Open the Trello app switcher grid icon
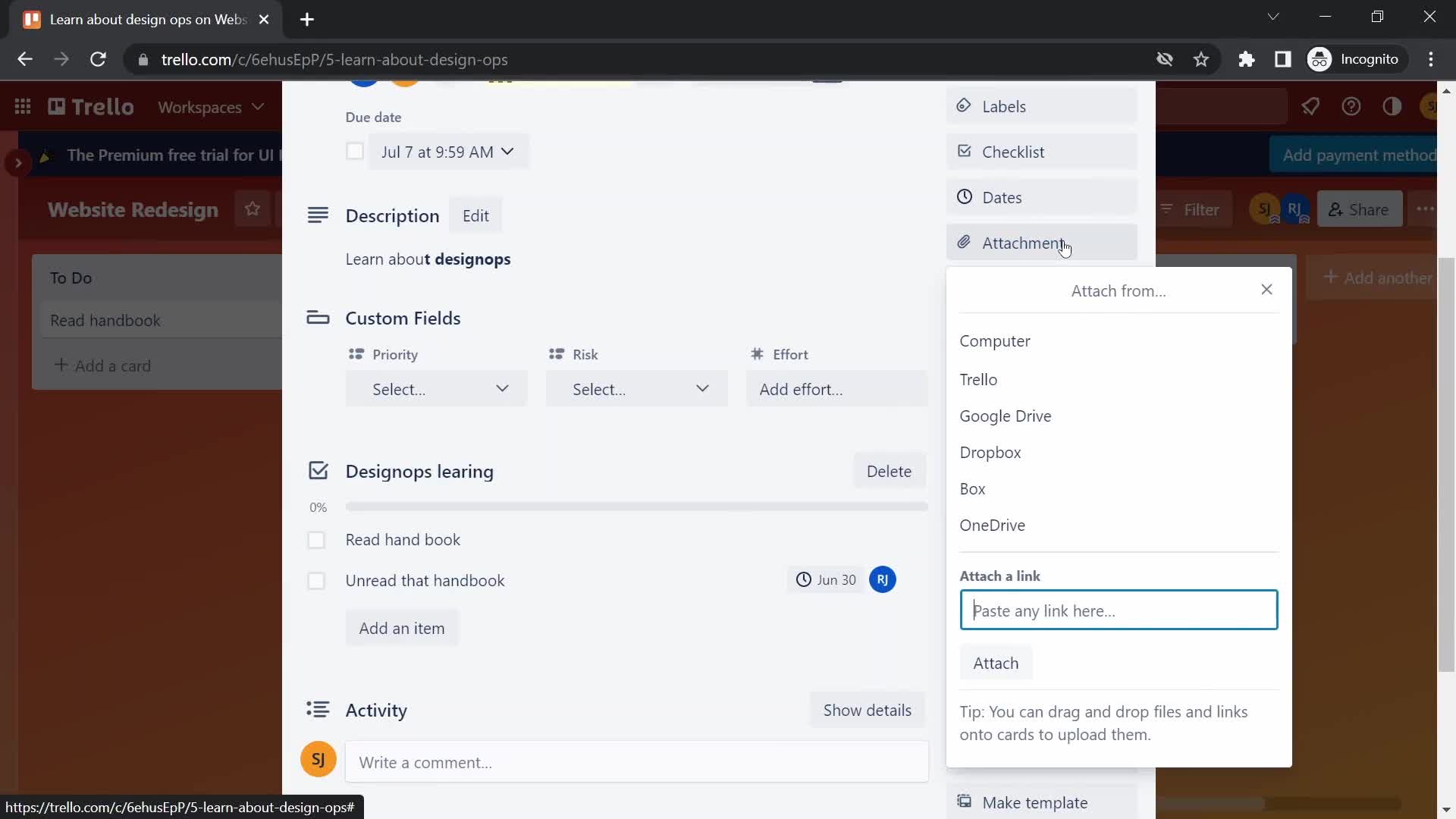This screenshot has width=1456, height=819. tap(23, 107)
